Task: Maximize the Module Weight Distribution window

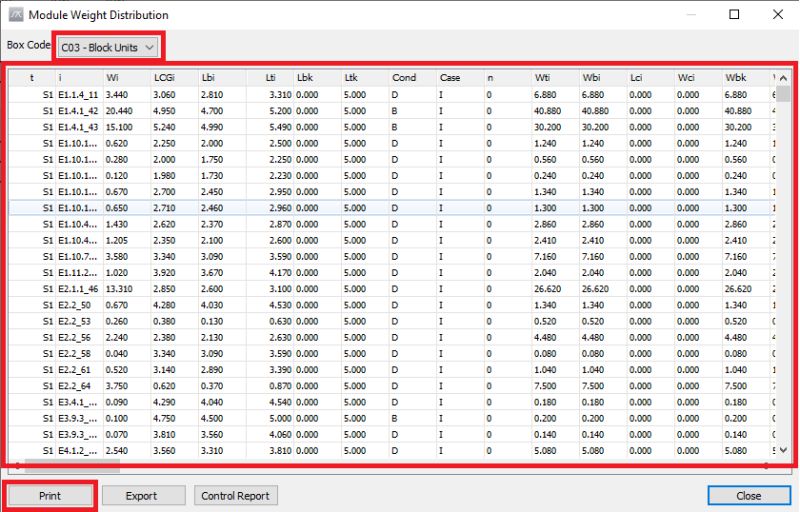Action: pos(734,14)
